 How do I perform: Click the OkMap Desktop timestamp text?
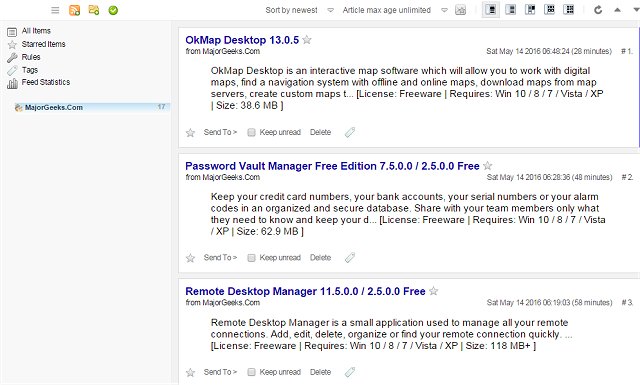pyautogui.click(x=549, y=51)
